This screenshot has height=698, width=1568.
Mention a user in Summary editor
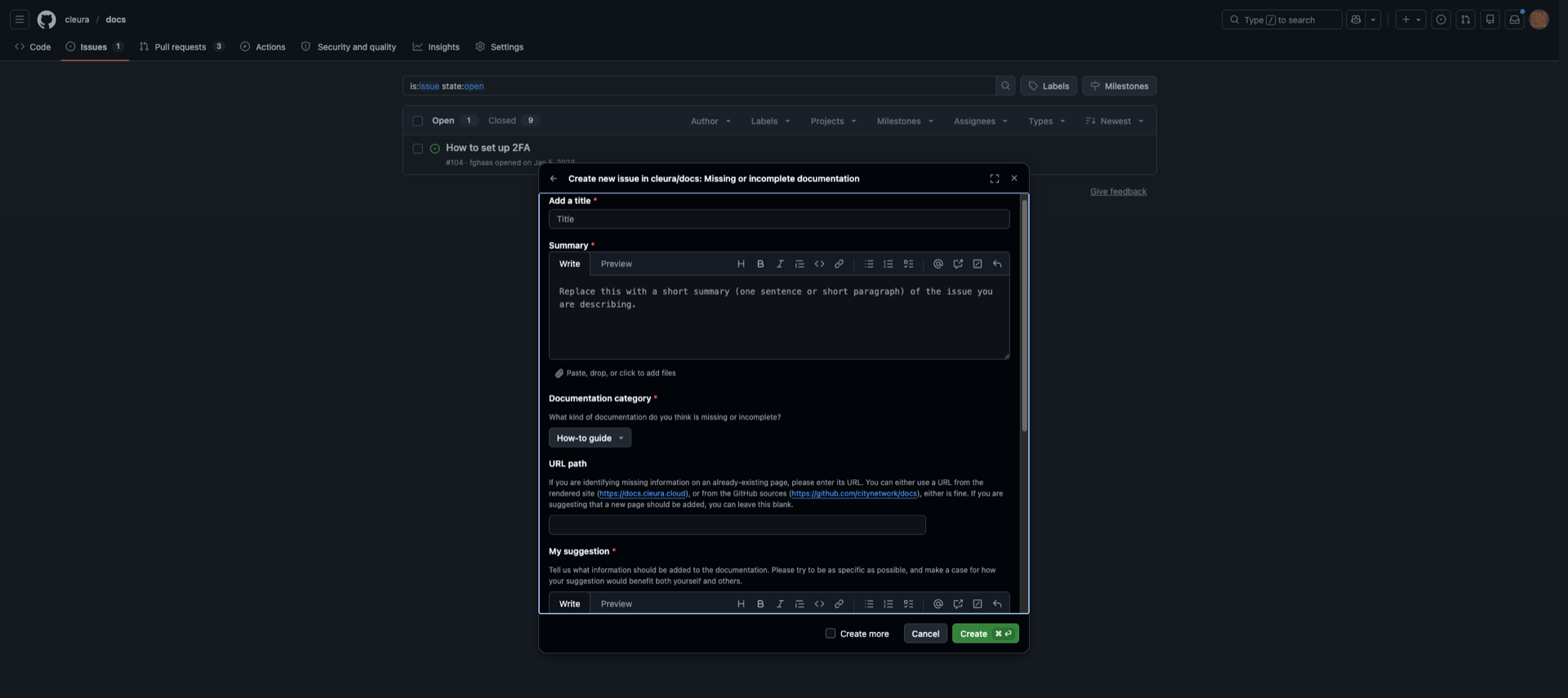pos(938,265)
